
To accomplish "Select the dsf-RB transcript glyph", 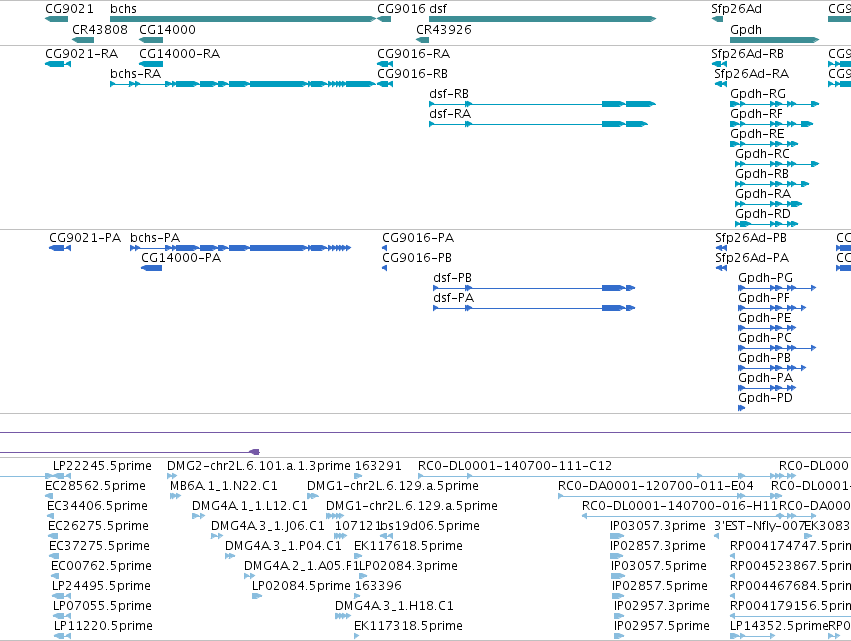I will coord(542,104).
